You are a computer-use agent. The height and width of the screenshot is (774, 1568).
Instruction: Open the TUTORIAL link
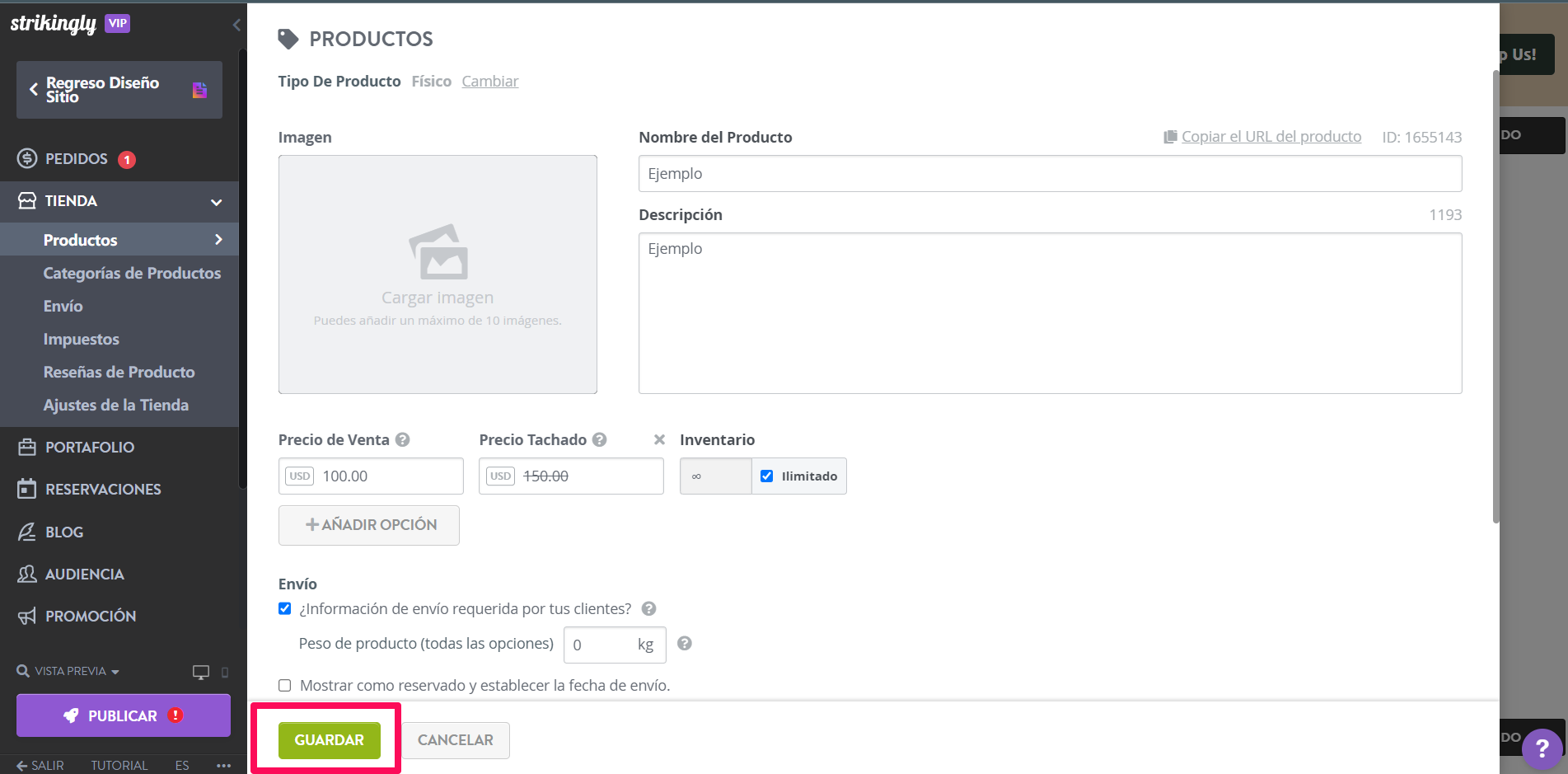pyautogui.click(x=119, y=765)
